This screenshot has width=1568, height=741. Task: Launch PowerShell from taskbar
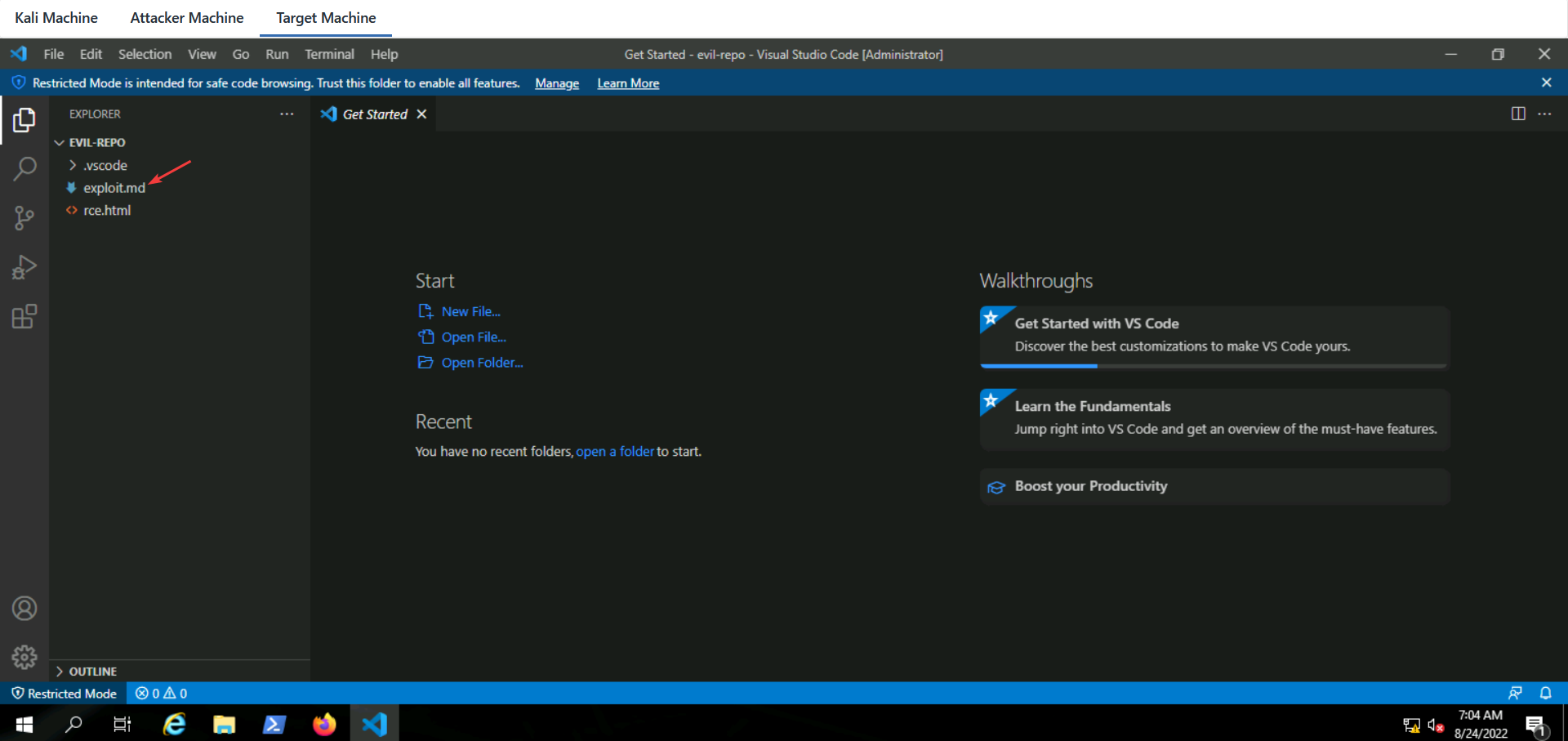274,724
